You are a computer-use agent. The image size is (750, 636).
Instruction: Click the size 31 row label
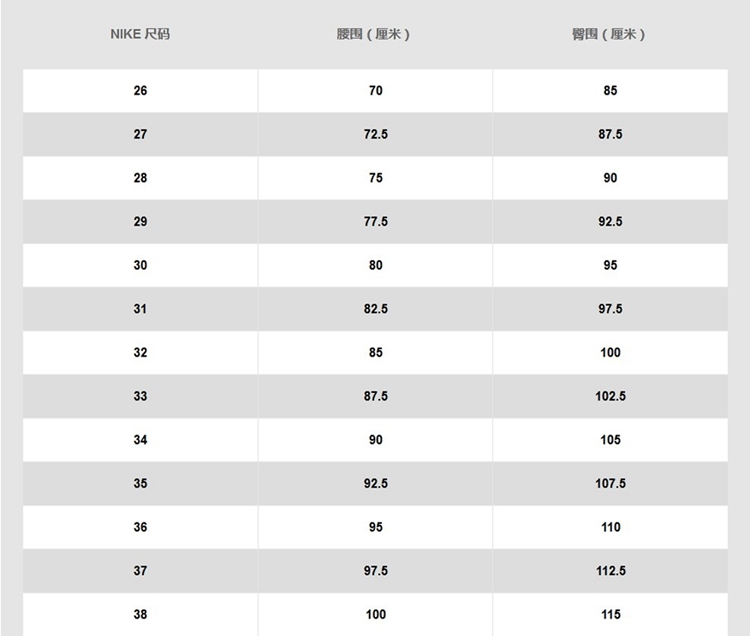click(x=140, y=309)
